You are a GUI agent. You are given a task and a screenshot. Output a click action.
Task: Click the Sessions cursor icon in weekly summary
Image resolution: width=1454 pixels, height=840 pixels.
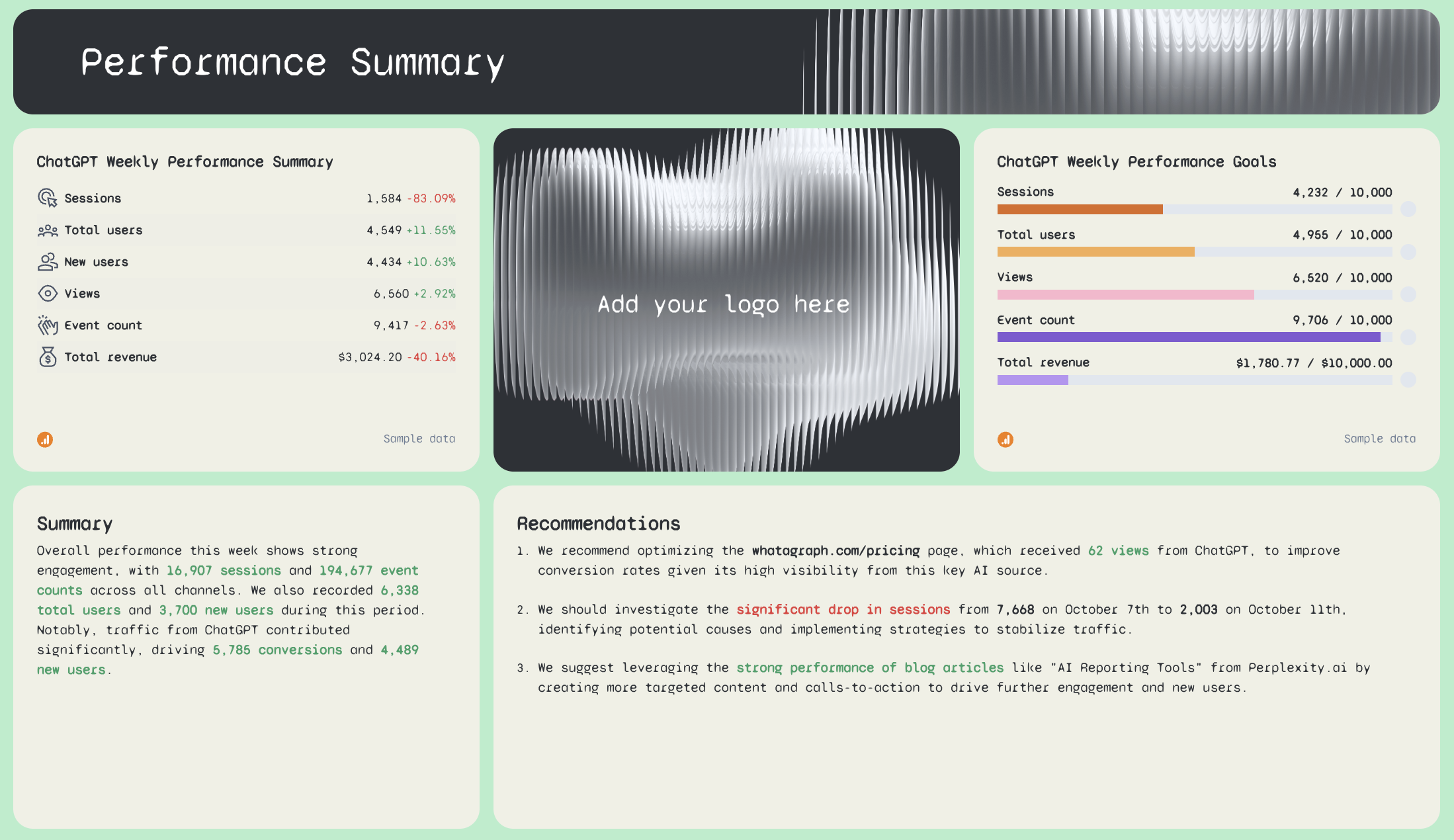[x=46, y=197]
